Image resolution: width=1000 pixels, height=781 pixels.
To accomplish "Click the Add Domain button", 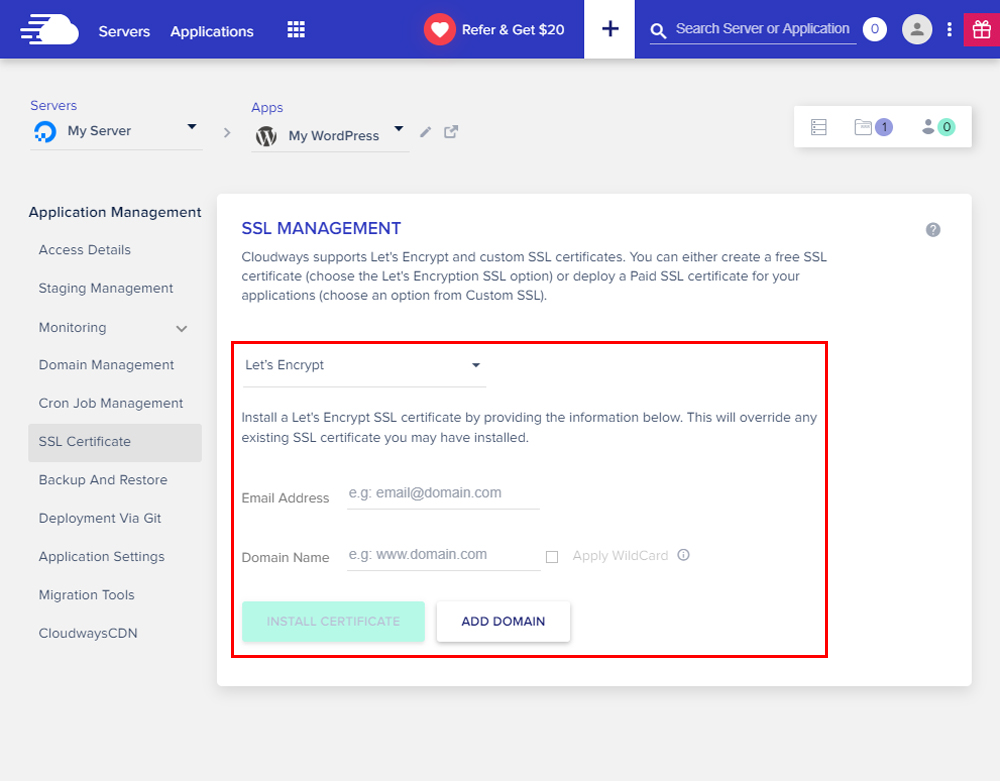I will [x=503, y=622].
